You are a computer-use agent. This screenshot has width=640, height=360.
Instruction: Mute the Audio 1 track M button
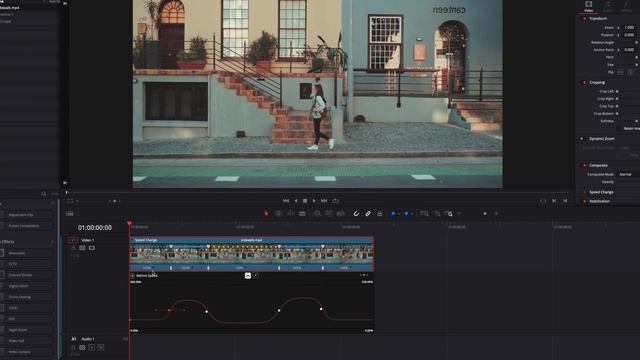tap(101, 348)
